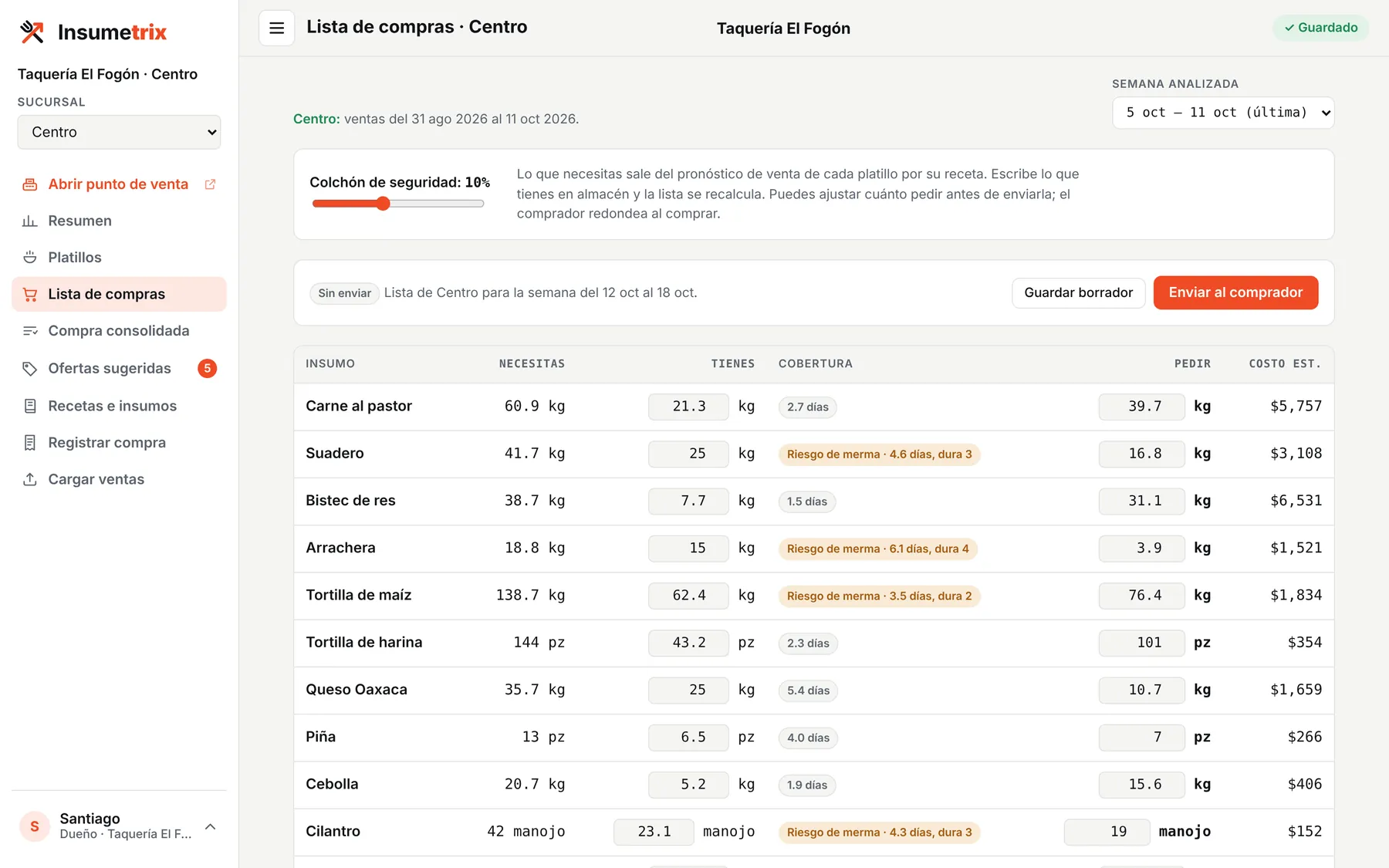Toggle the hamburger menu button
This screenshot has height=868, width=1389.
coord(276,29)
